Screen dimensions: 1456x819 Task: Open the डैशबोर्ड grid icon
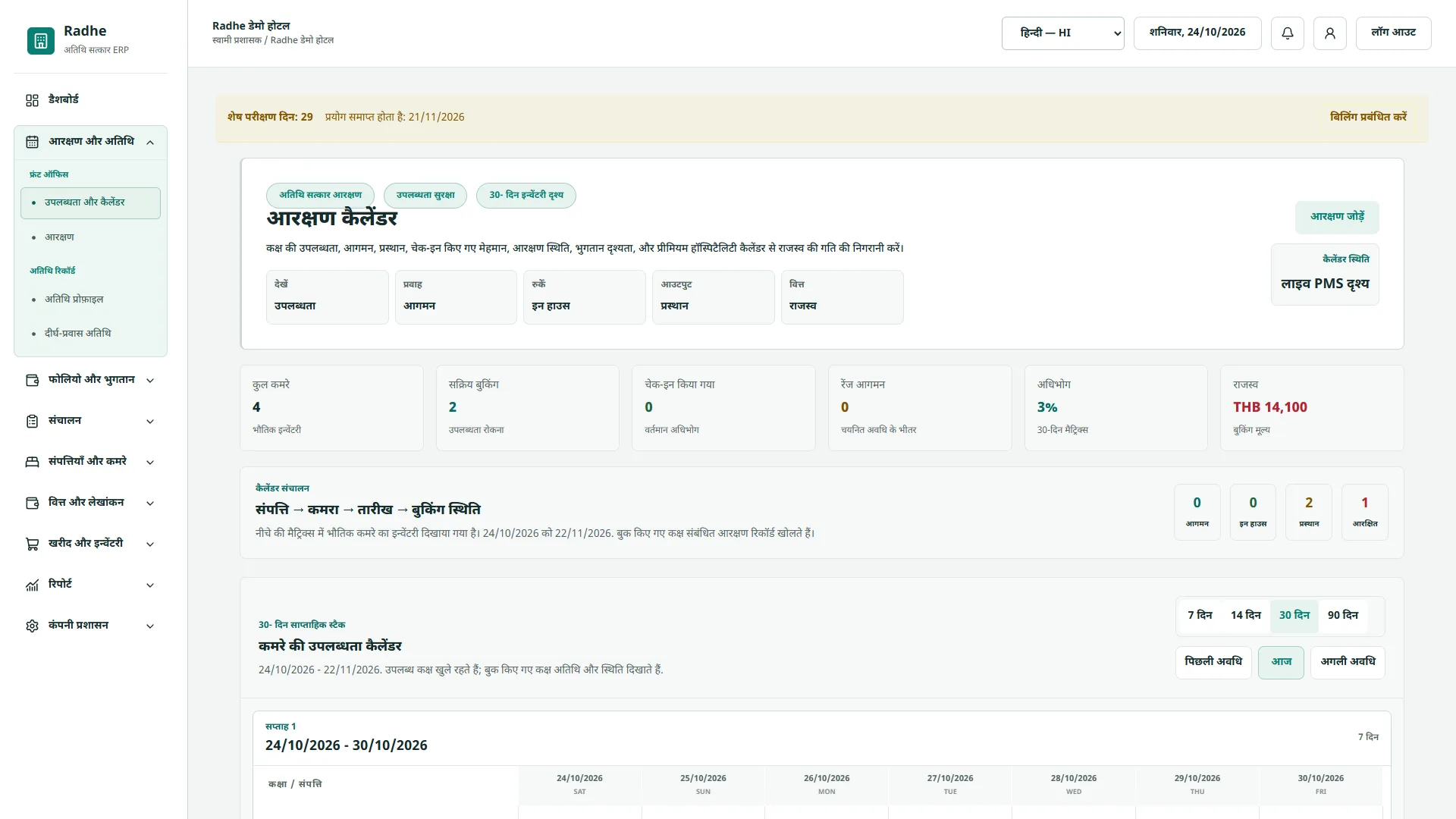click(32, 100)
